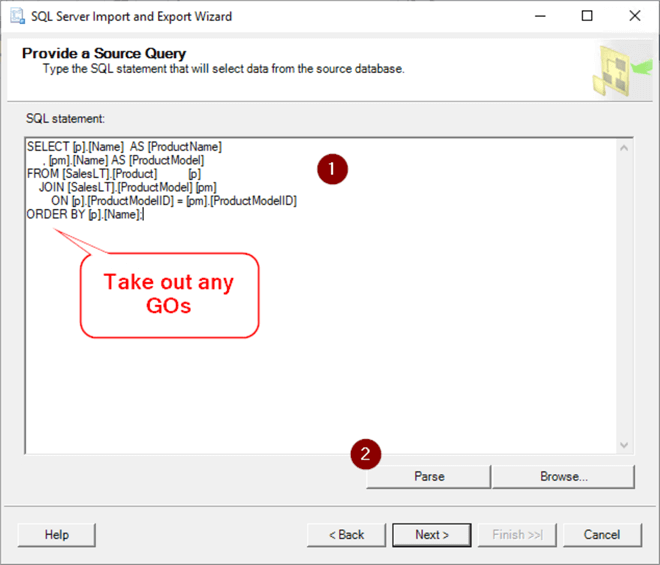Maximize the wizard window
Screen dimensions: 660x565
click(x=587, y=16)
